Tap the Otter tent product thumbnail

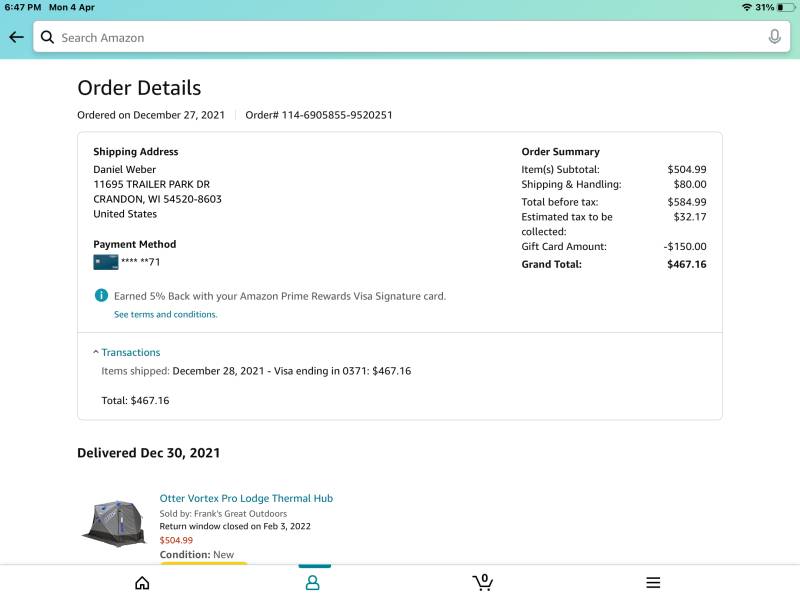114,523
